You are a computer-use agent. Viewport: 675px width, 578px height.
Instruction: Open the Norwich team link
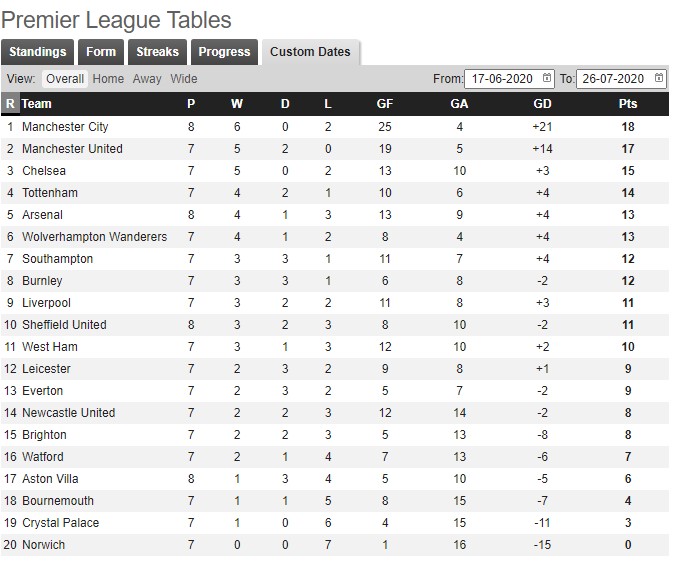[x=43, y=545]
